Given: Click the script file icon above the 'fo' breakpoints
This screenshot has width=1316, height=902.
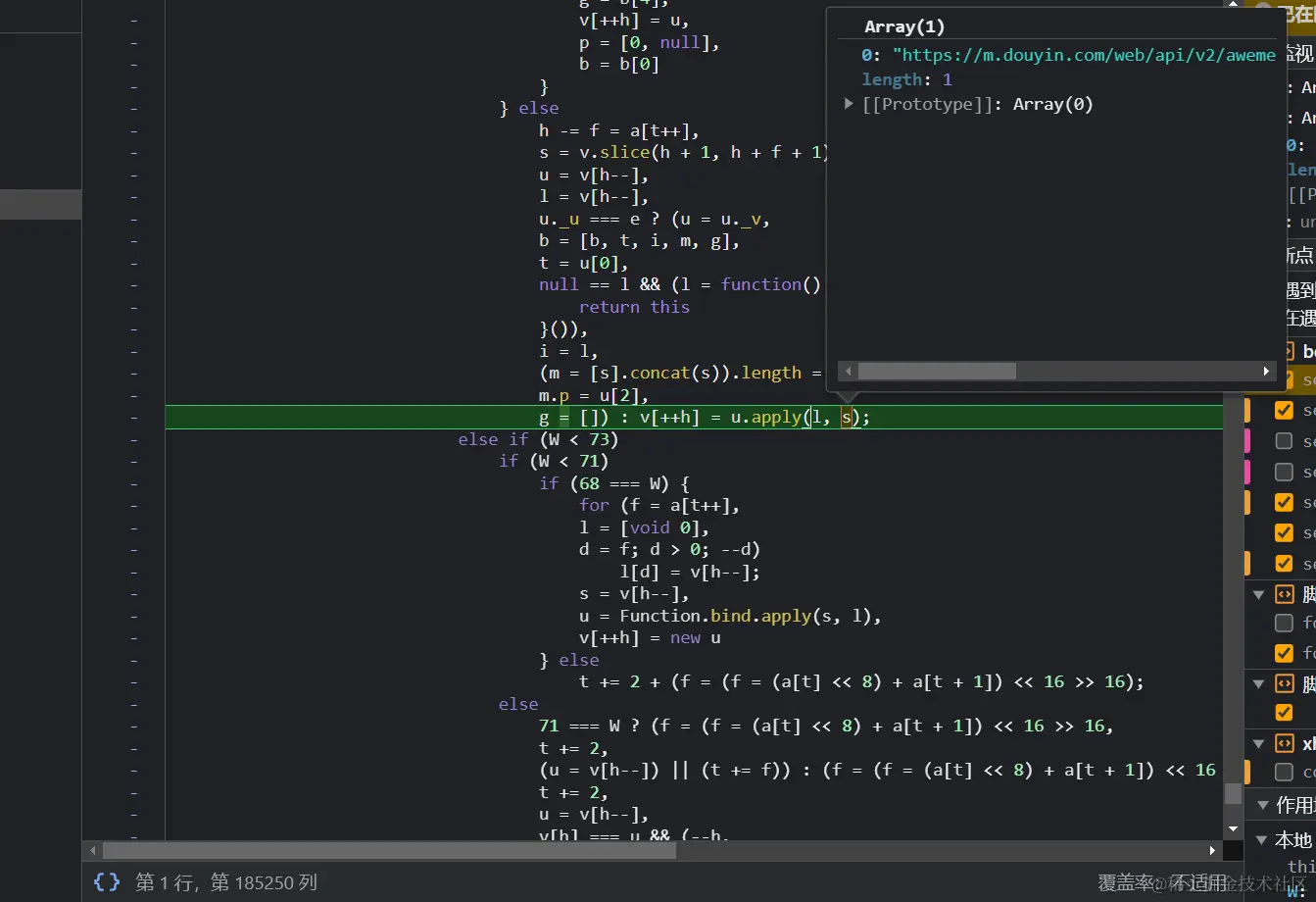Looking at the screenshot, I should pos(1284,593).
